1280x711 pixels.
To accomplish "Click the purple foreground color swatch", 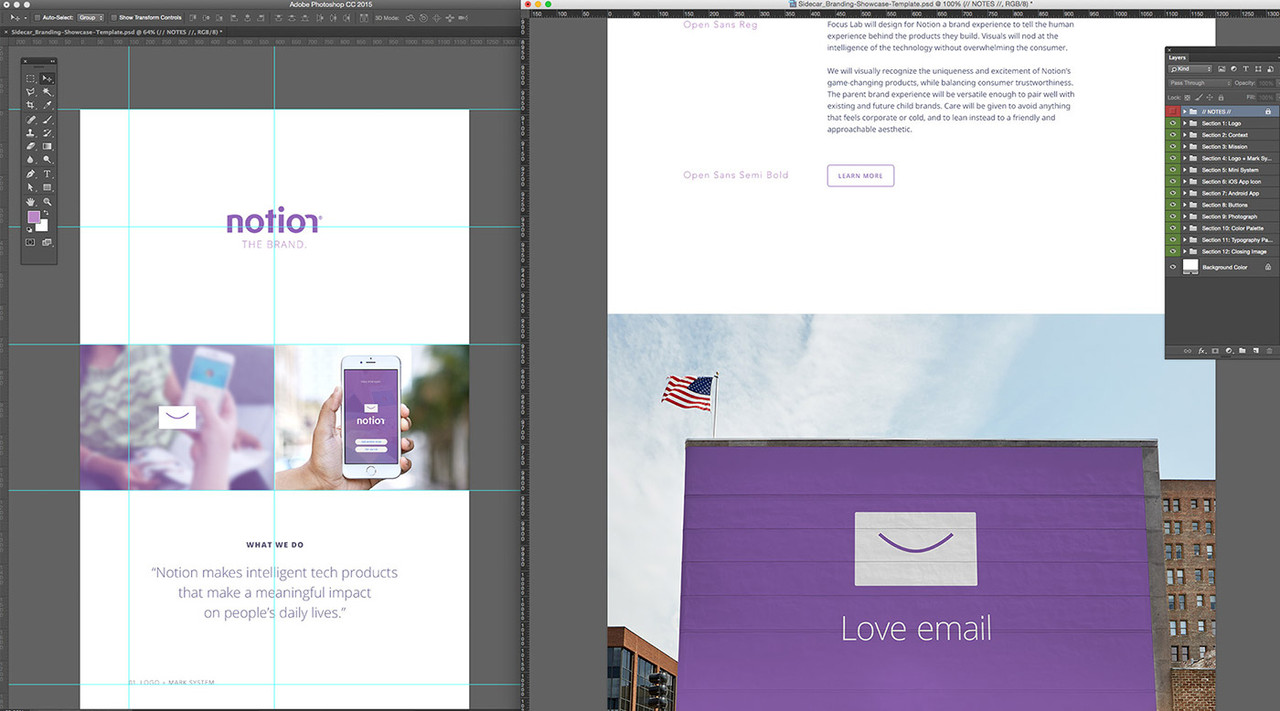I will (x=34, y=217).
